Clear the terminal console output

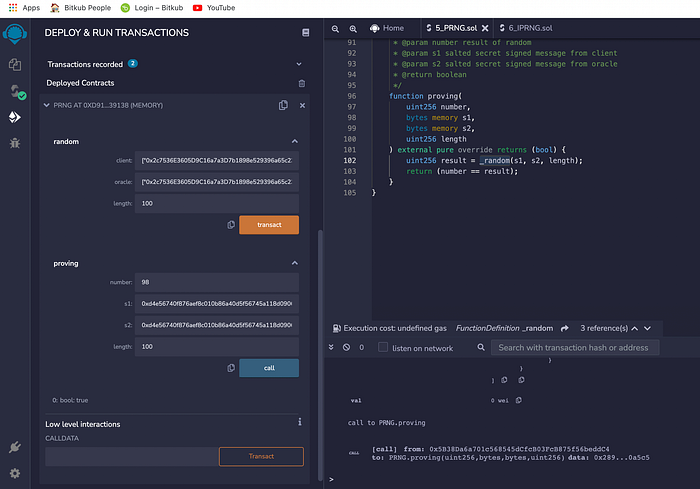(346, 347)
